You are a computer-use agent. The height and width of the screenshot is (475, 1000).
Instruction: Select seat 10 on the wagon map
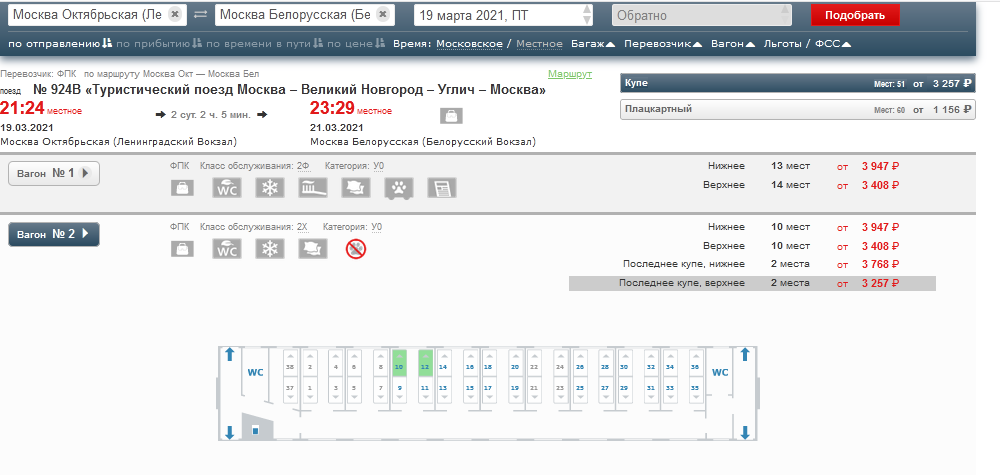(398, 367)
